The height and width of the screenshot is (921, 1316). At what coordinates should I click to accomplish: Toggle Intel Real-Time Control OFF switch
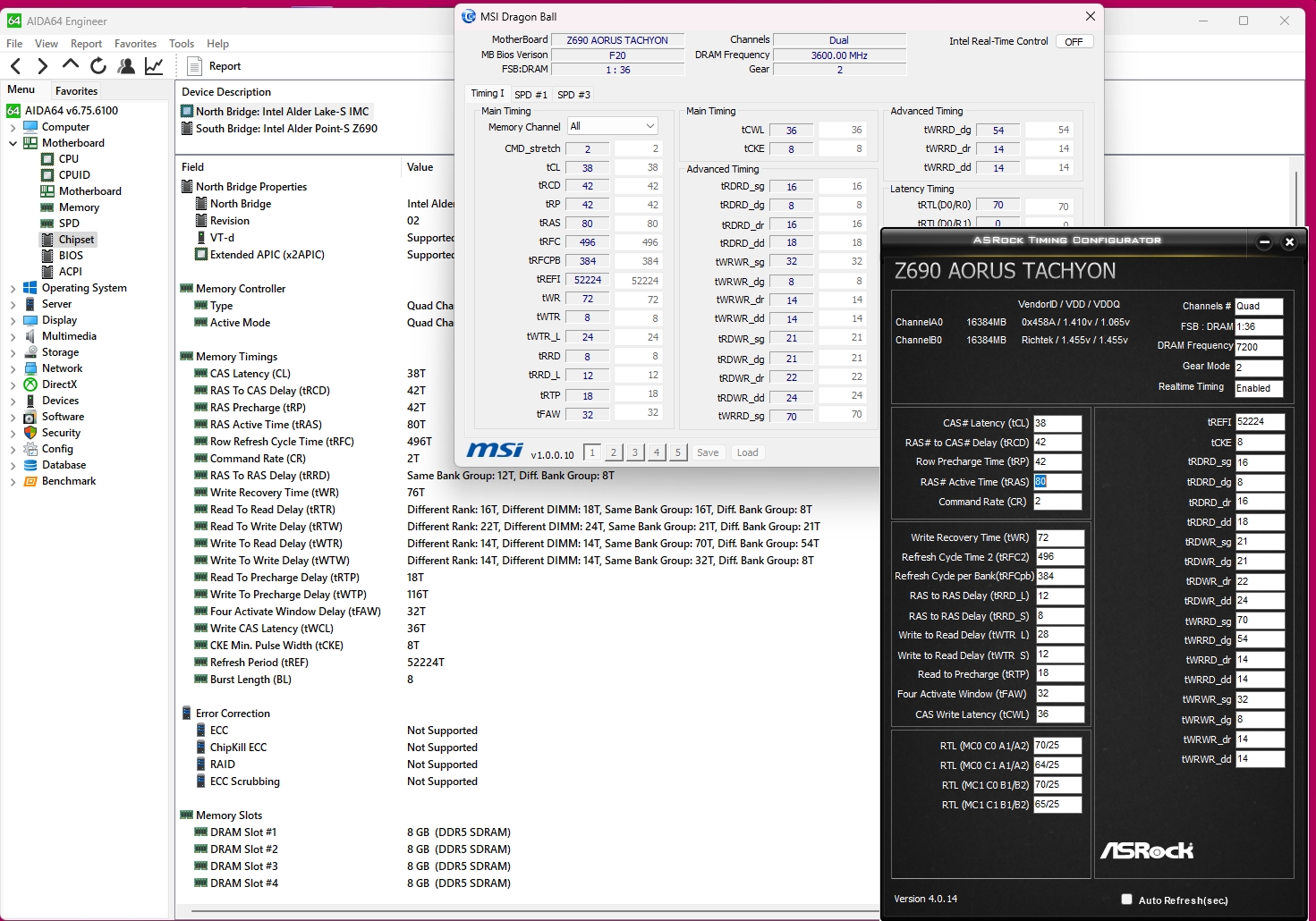coord(1074,42)
